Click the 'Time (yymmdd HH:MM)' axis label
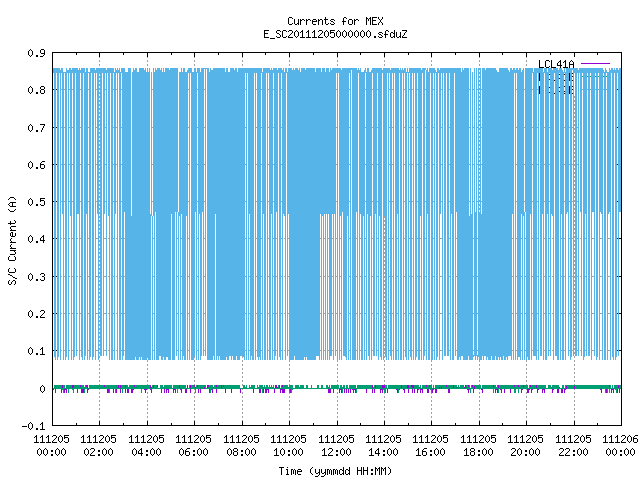 (x=335, y=471)
